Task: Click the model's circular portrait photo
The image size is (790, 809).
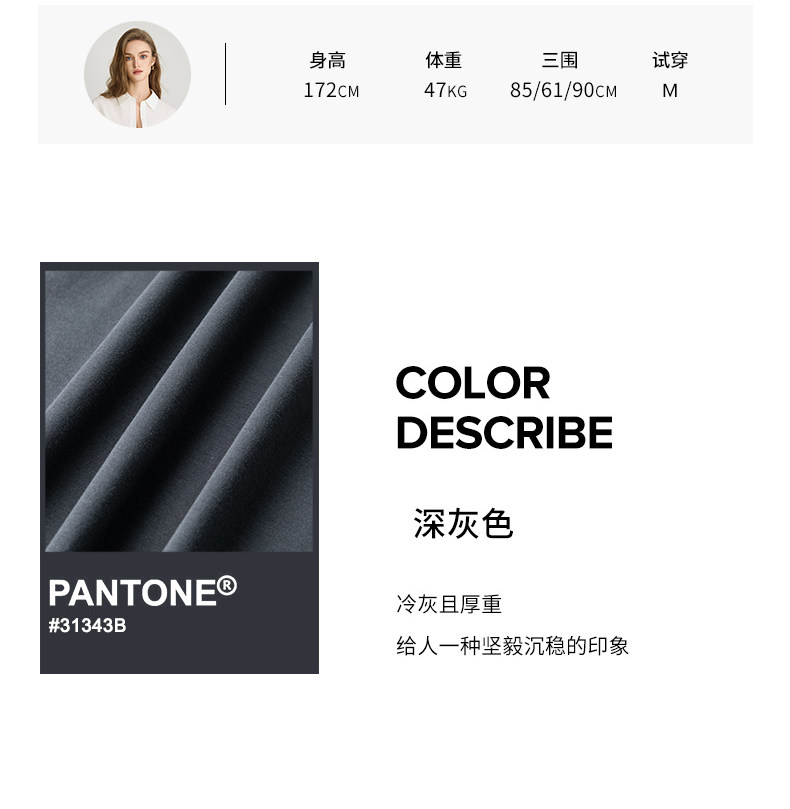Action: click(x=137, y=74)
